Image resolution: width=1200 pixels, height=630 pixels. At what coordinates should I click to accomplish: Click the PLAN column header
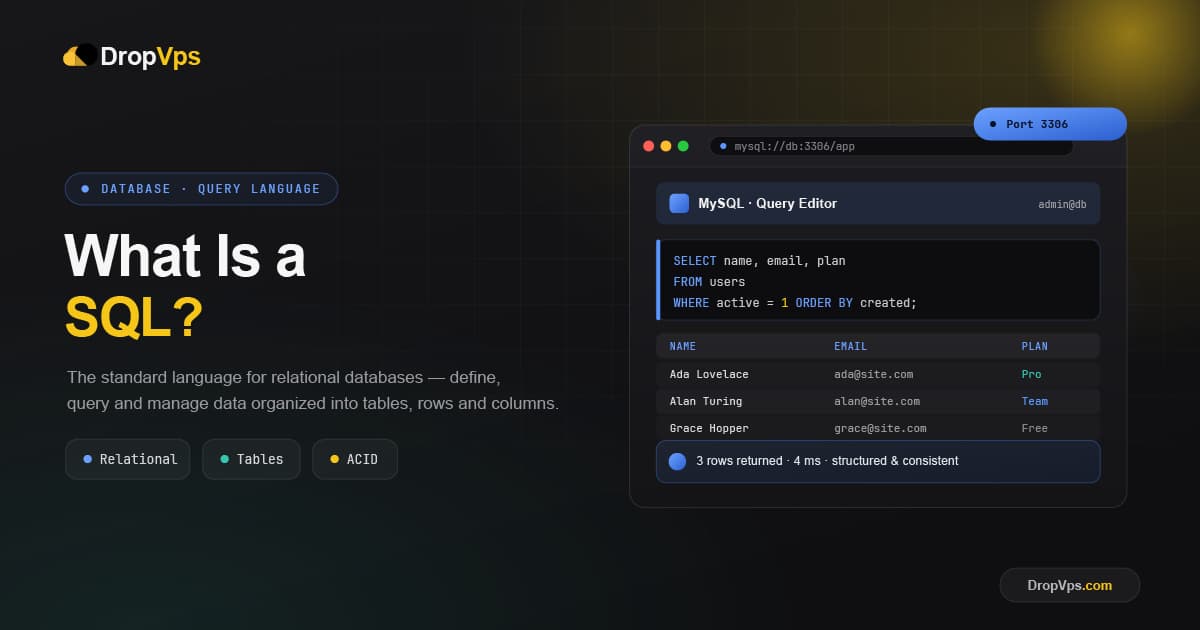1034,346
